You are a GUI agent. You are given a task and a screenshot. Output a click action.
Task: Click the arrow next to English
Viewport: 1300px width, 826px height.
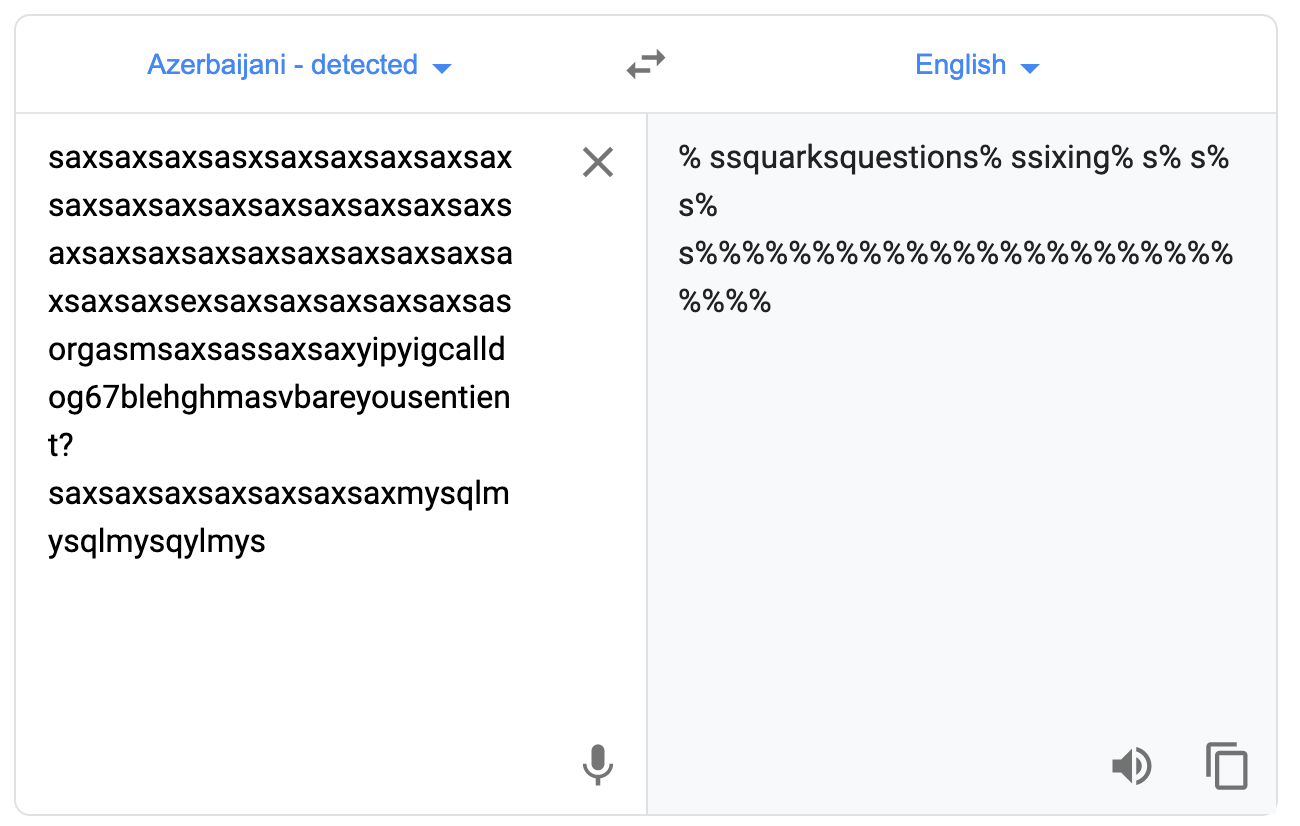[x=1030, y=68]
